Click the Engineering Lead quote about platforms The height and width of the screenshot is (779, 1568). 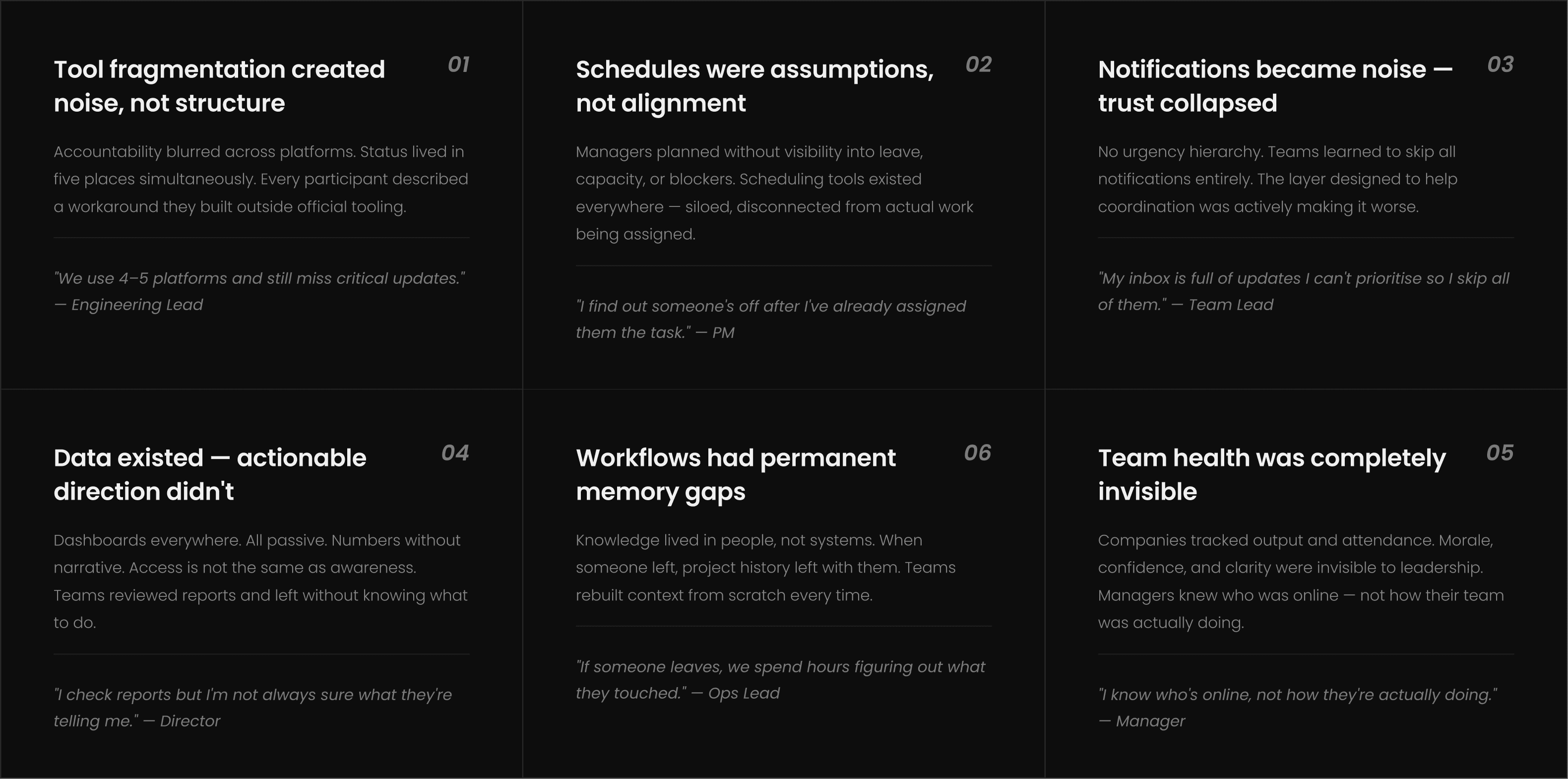259,291
